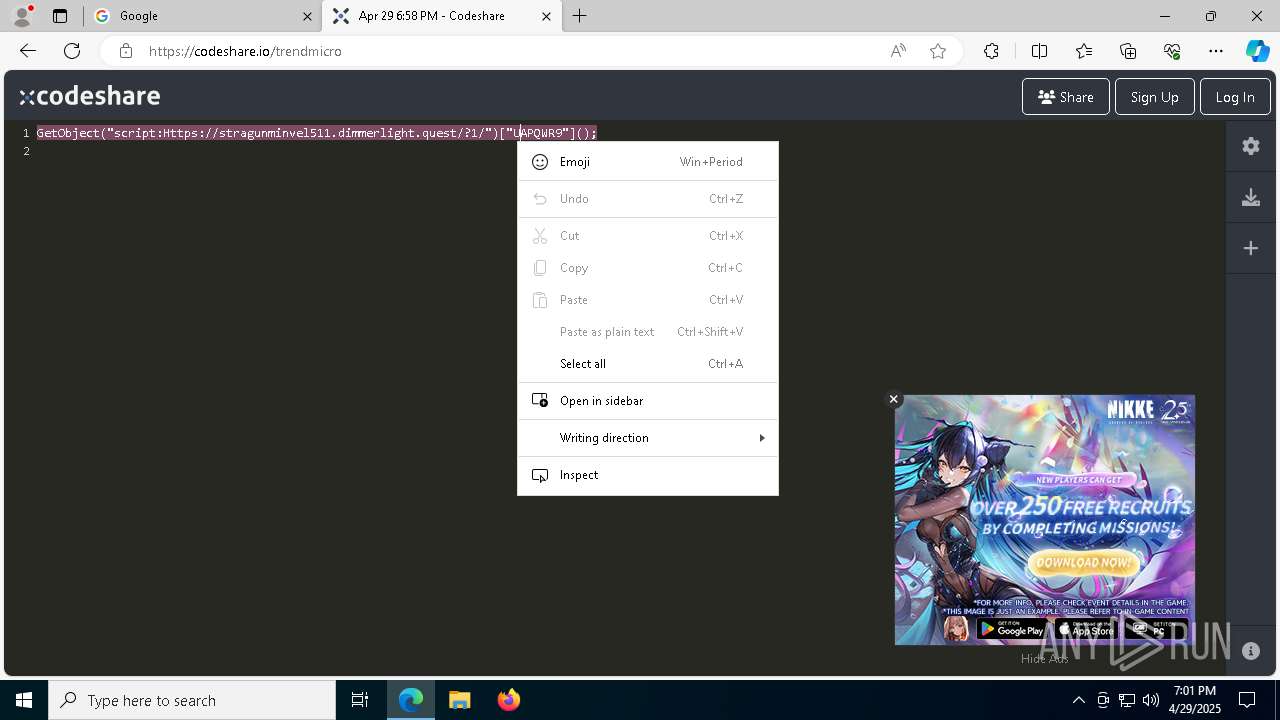This screenshot has width=1280, height=720.
Task: Open Task View on taskbar
Action: [360, 700]
